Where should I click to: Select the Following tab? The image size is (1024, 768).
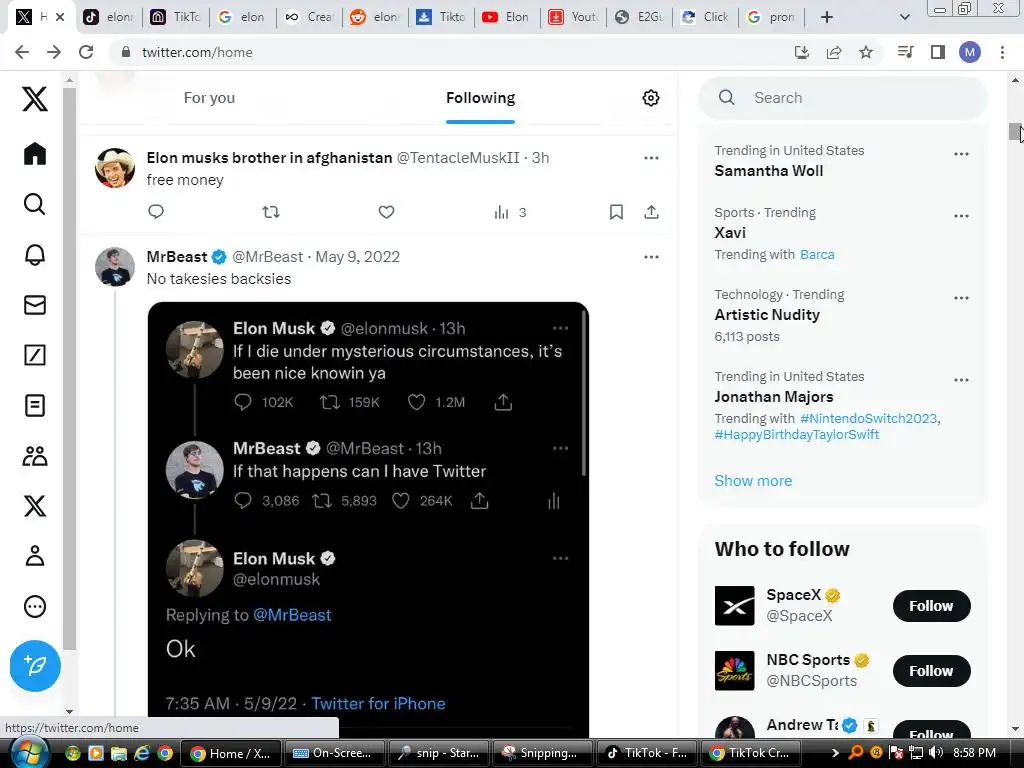(x=481, y=98)
